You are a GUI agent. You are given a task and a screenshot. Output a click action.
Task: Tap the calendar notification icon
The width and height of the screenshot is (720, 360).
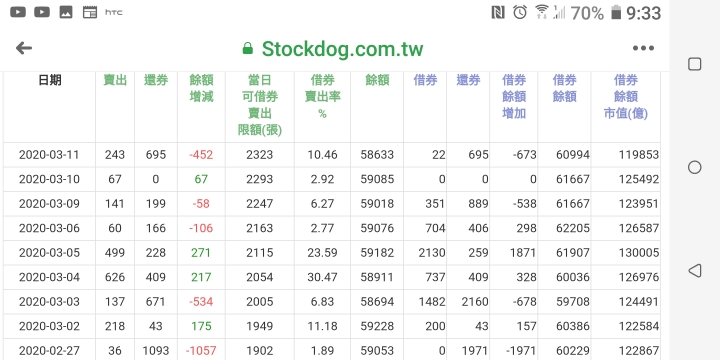point(90,12)
